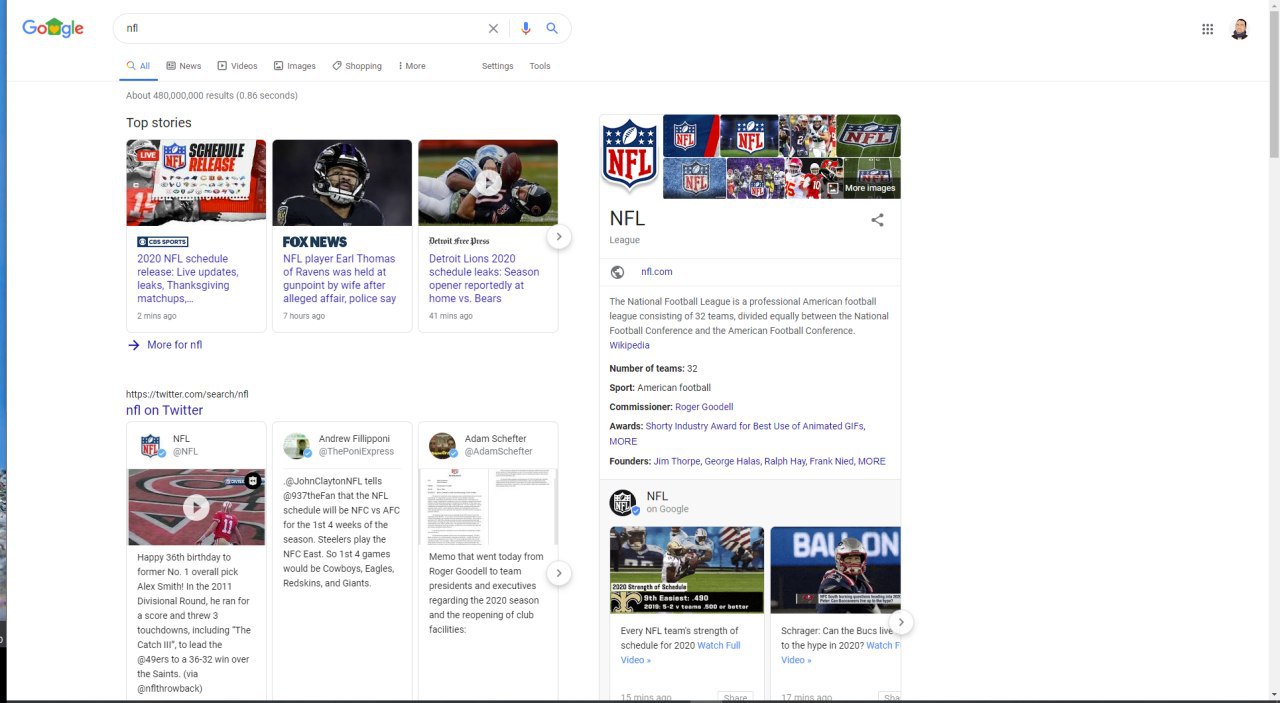Open the Earl Thomas Fox News story

coord(340,278)
